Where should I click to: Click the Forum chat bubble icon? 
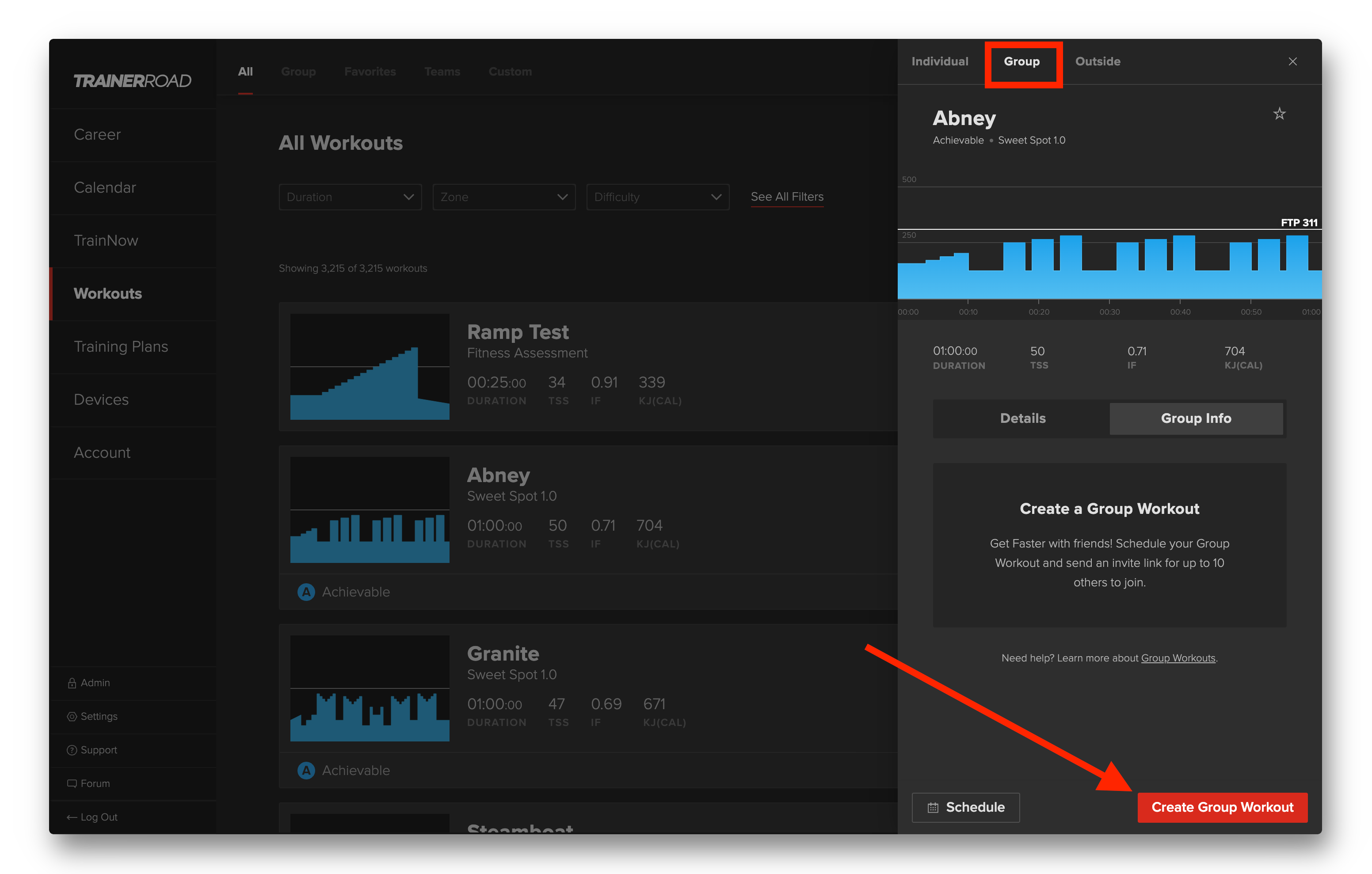(x=72, y=783)
